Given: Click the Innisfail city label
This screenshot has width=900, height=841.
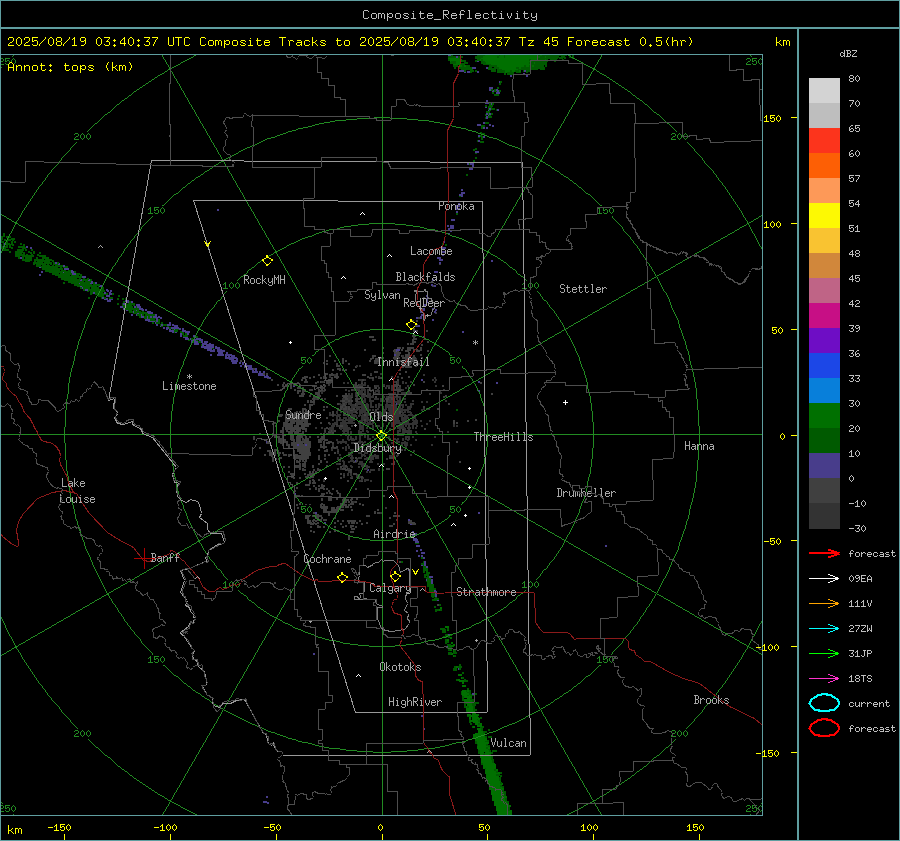Looking at the screenshot, I should pyautogui.click(x=403, y=362).
